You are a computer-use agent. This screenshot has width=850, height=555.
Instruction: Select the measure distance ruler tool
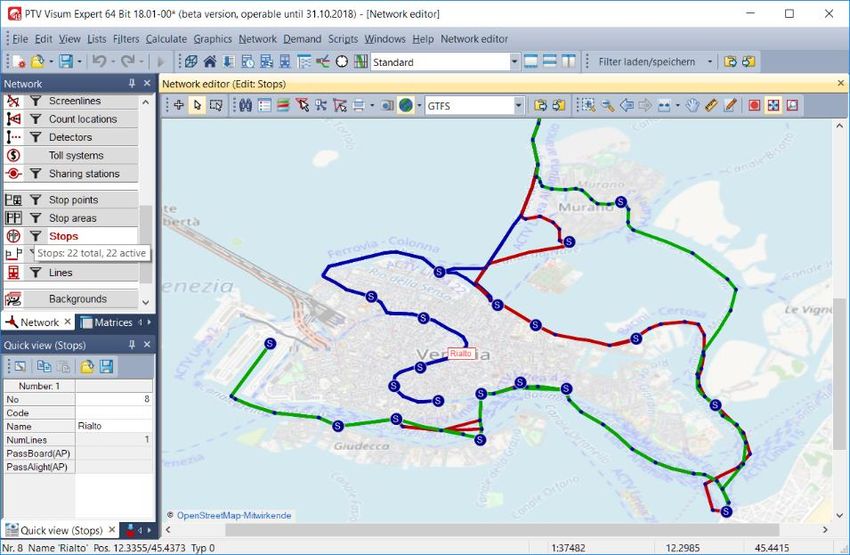pos(711,105)
